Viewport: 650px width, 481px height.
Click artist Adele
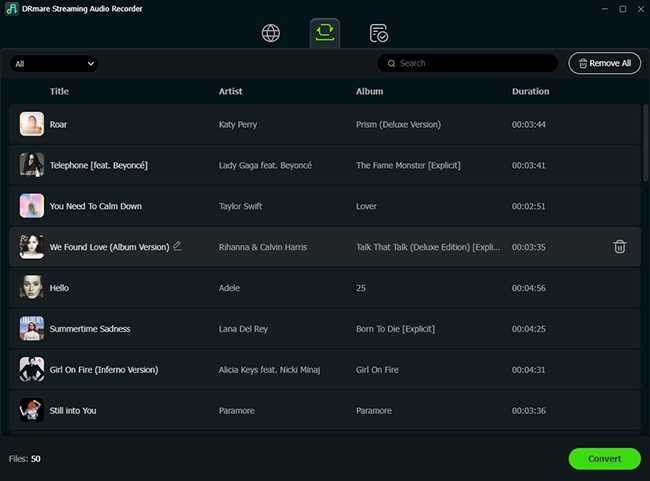tap(229, 288)
